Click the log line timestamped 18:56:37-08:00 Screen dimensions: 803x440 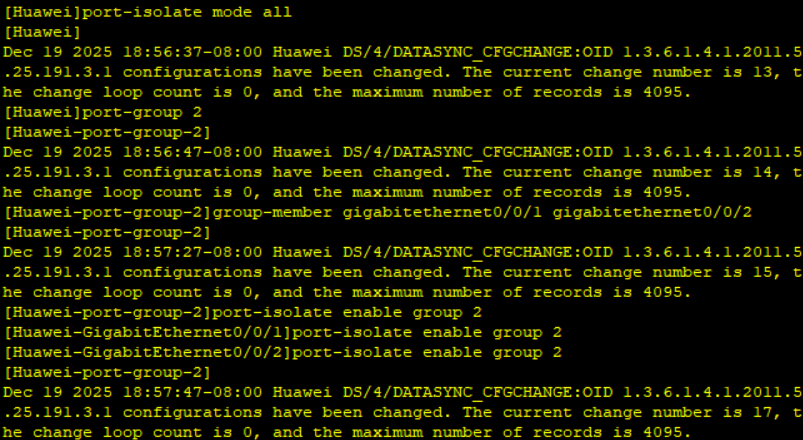tap(402, 52)
